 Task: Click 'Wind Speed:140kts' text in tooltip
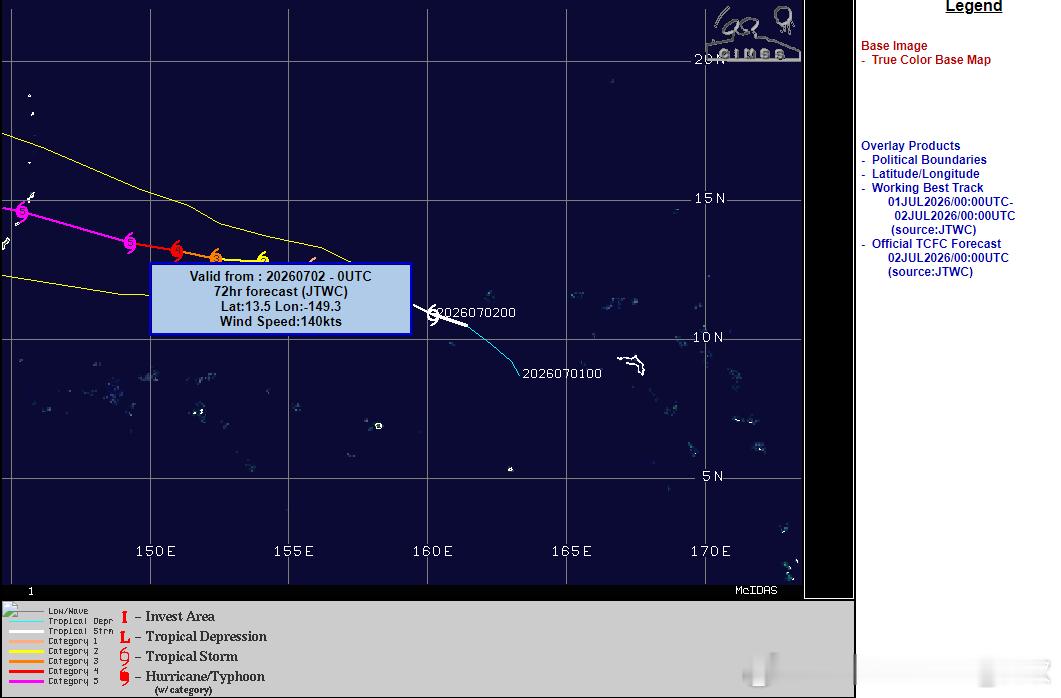coord(281,322)
